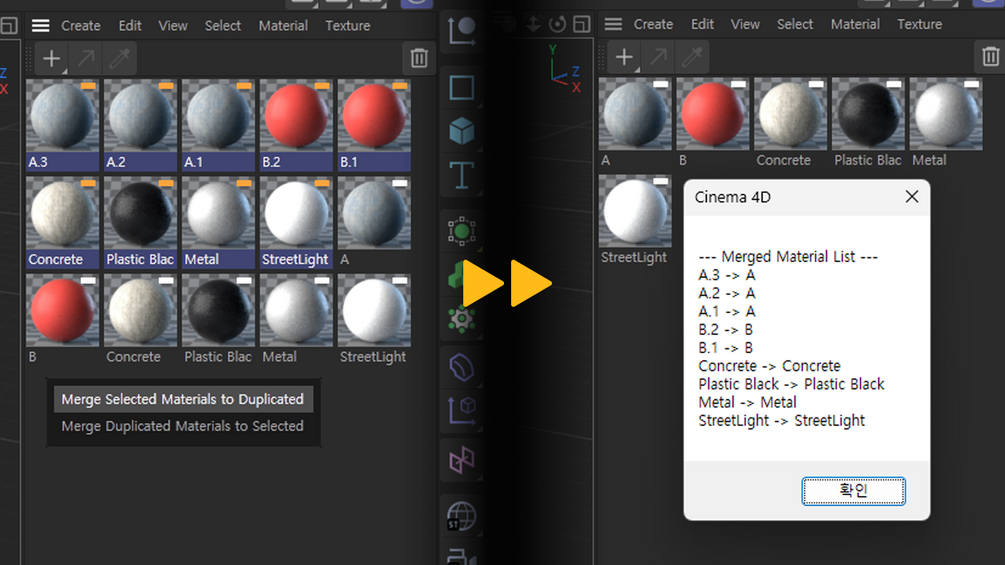
Task: Open Material menu in left panel
Action: pos(283,26)
